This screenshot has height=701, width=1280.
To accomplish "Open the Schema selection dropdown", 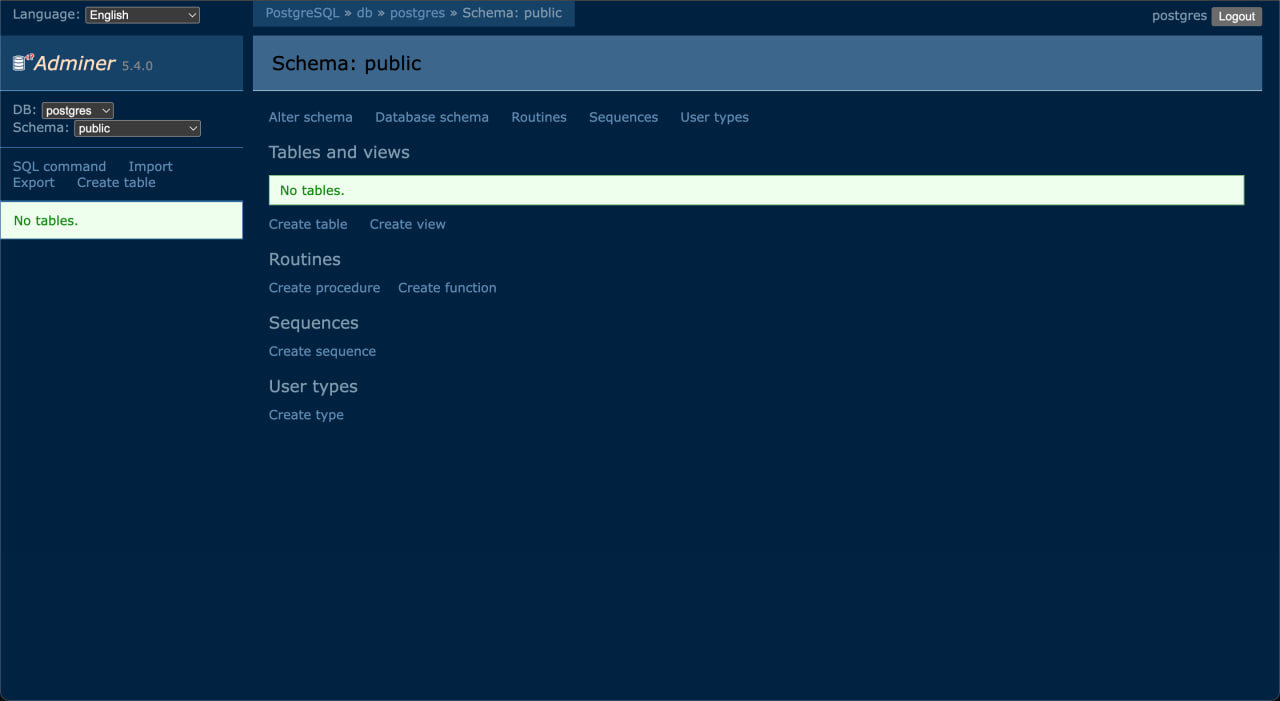I will pos(137,128).
